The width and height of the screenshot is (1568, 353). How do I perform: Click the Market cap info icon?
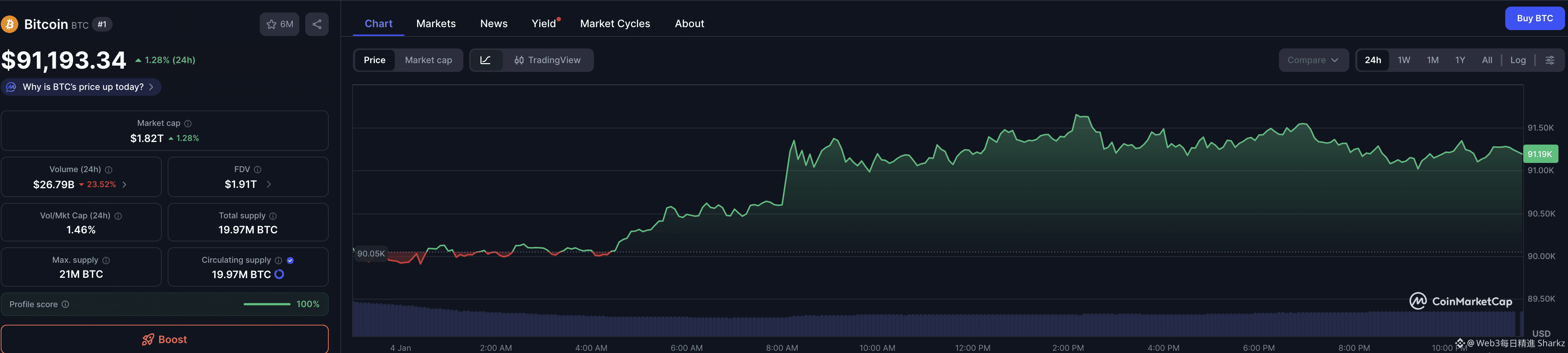click(x=188, y=124)
